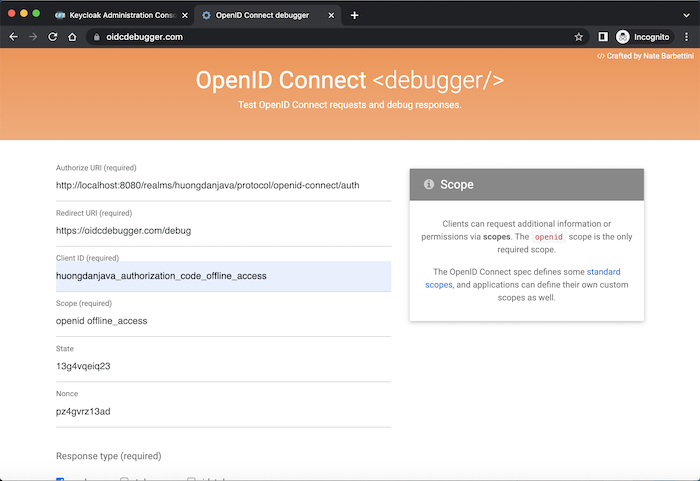Click the Scope panel header
700x481 pixels.
pyautogui.click(x=527, y=184)
